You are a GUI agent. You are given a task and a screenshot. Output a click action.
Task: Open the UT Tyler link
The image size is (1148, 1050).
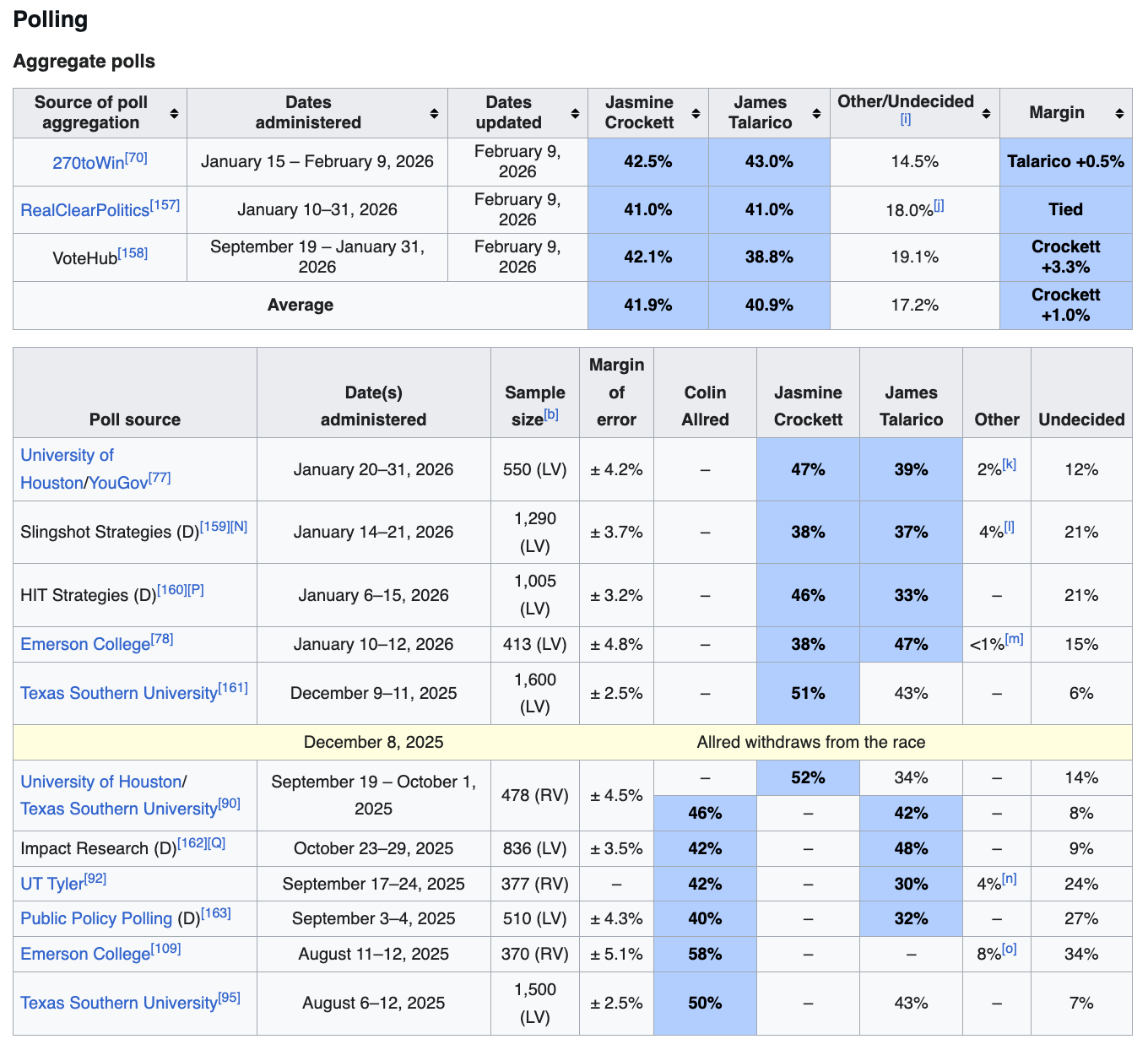[x=51, y=884]
